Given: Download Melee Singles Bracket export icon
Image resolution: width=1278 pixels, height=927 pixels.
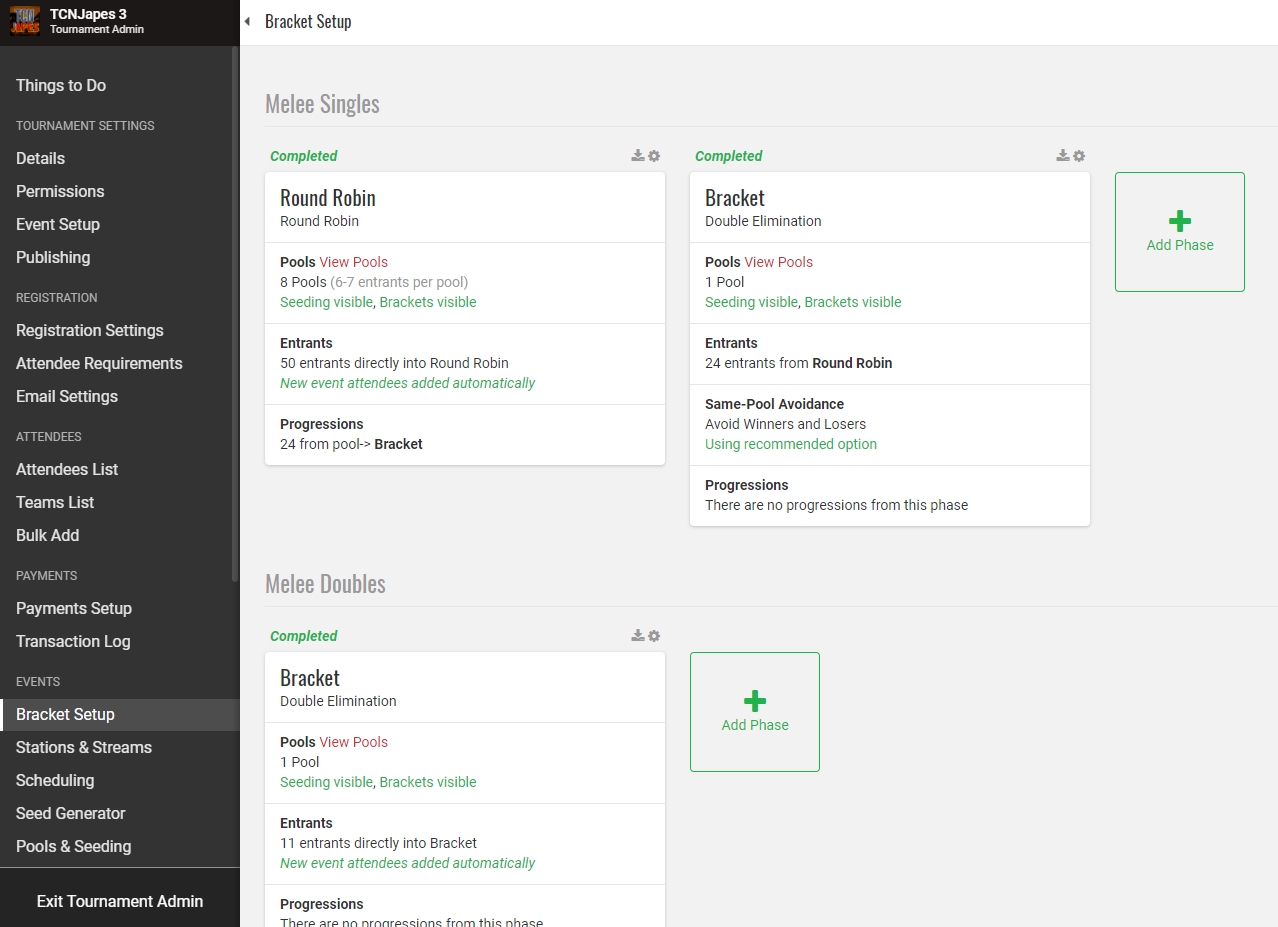Looking at the screenshot, I should 1063,156.
